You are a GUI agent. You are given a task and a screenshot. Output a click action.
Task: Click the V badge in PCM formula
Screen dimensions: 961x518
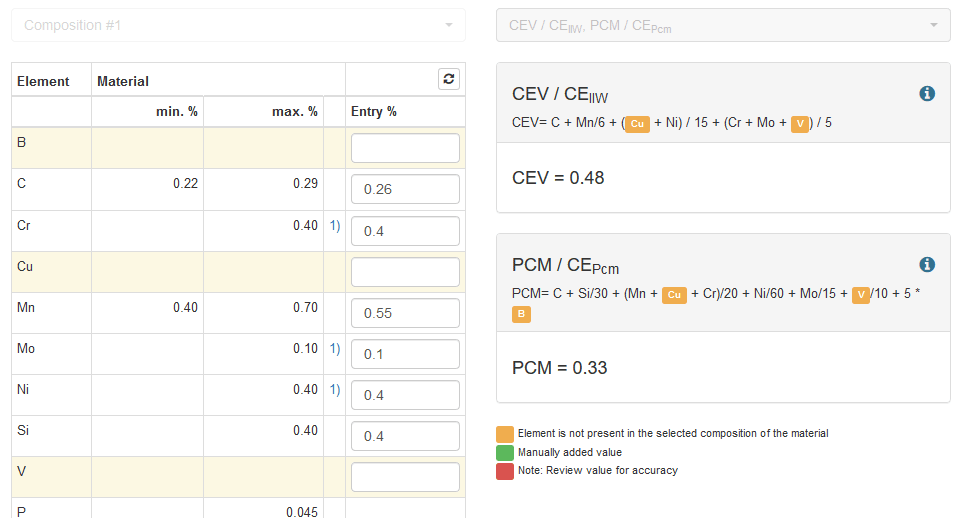coord(861,295)
